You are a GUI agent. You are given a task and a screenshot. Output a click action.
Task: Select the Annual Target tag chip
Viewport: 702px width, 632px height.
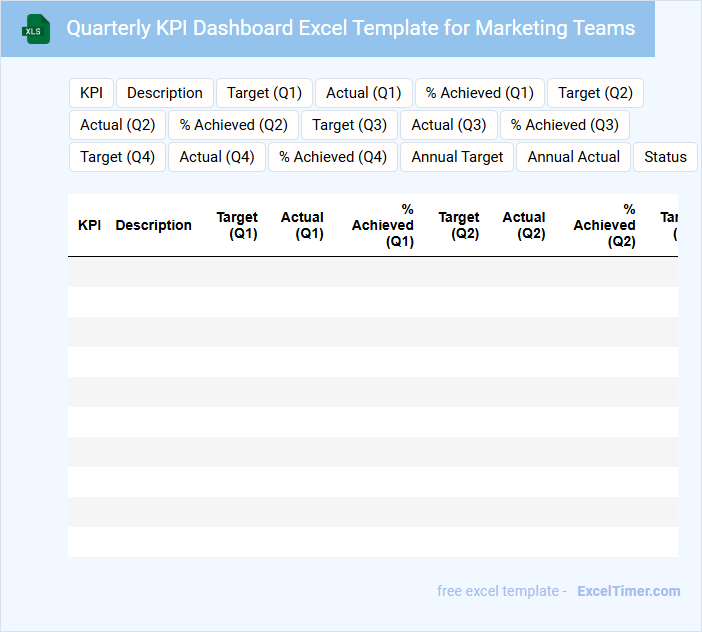457,157
